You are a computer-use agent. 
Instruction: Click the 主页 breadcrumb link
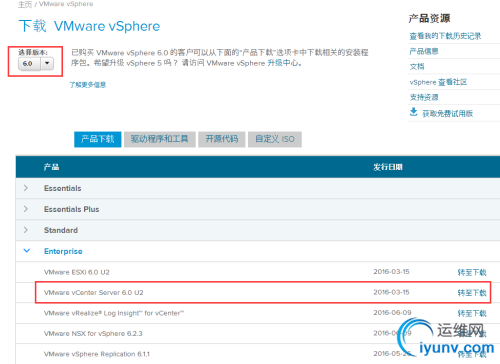pos(25,4)
